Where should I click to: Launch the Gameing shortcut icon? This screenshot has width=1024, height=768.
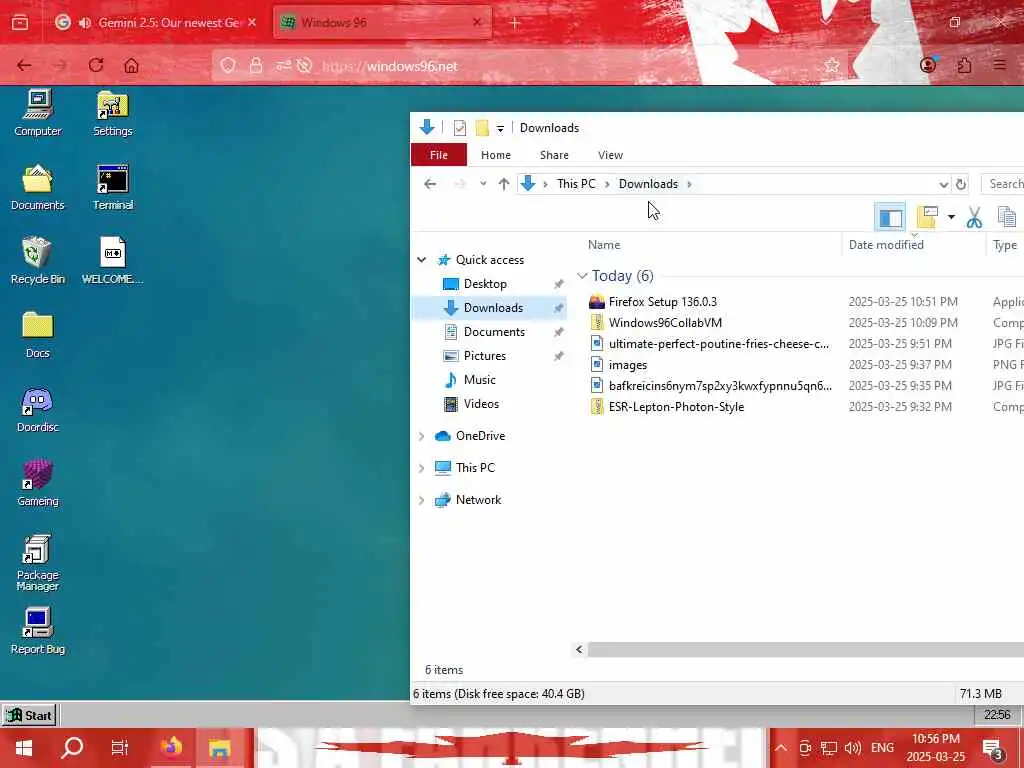[x=38, y=483]
